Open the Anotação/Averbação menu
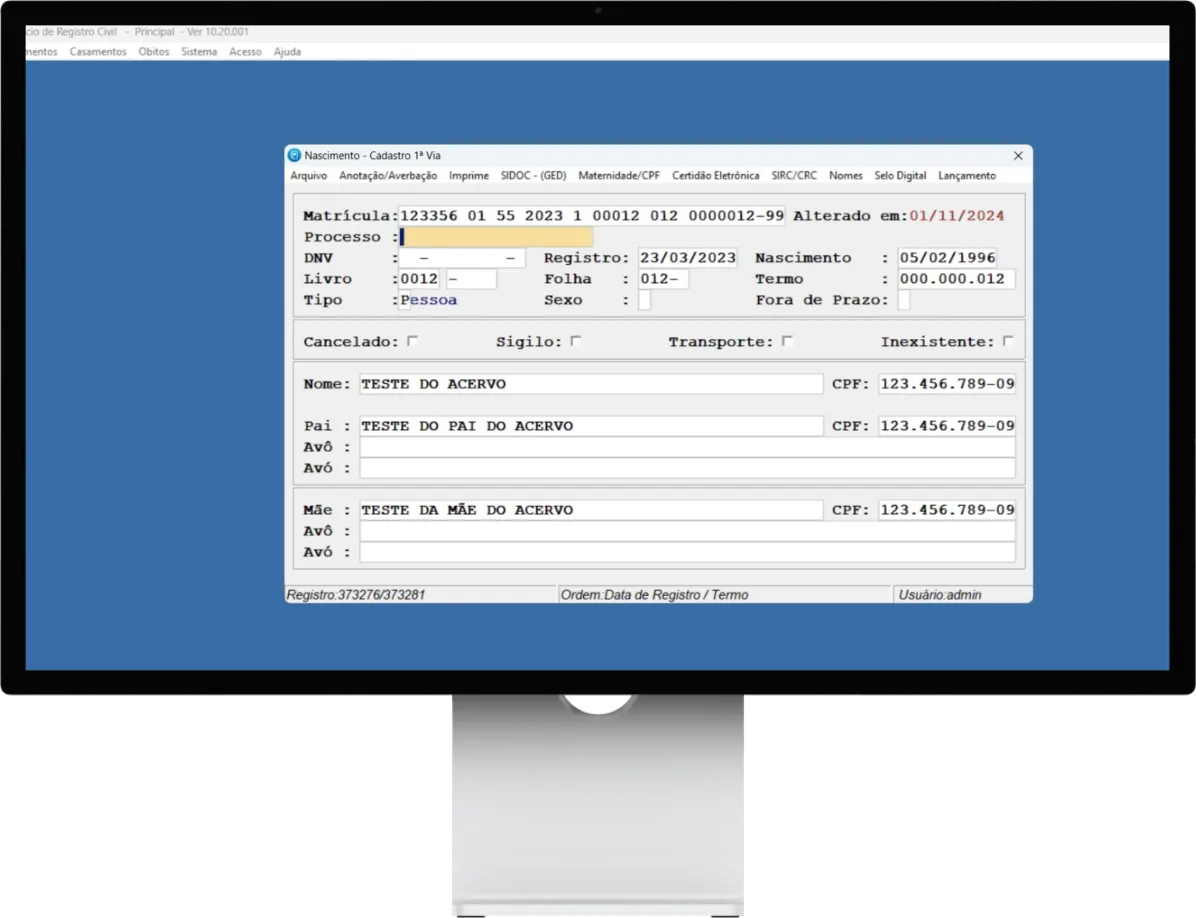This screenshot has width=1196, height=918. click(388, 175)
